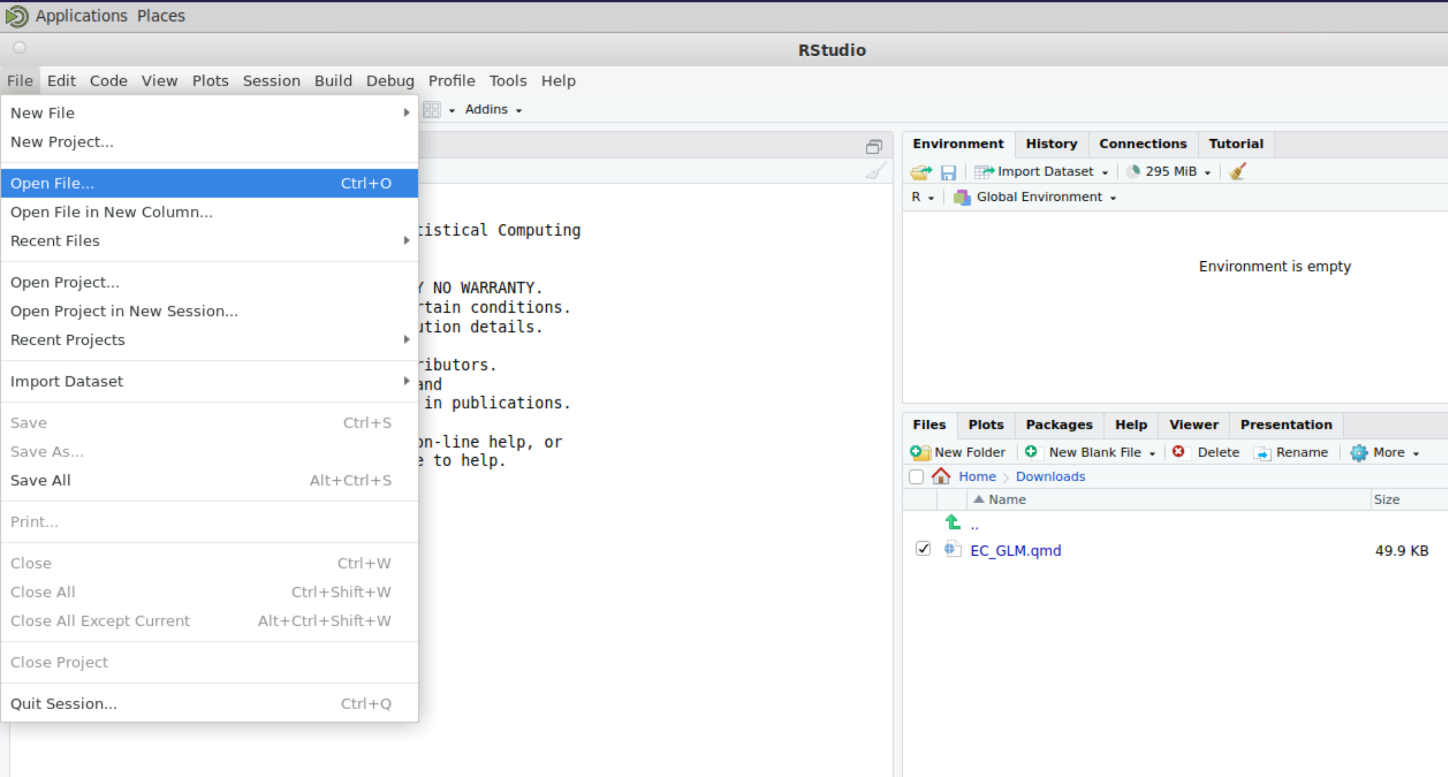The width and height of the screenshot is (1448, 777).
Task: Open the Addins dropdown
Action: click(494, 109)
